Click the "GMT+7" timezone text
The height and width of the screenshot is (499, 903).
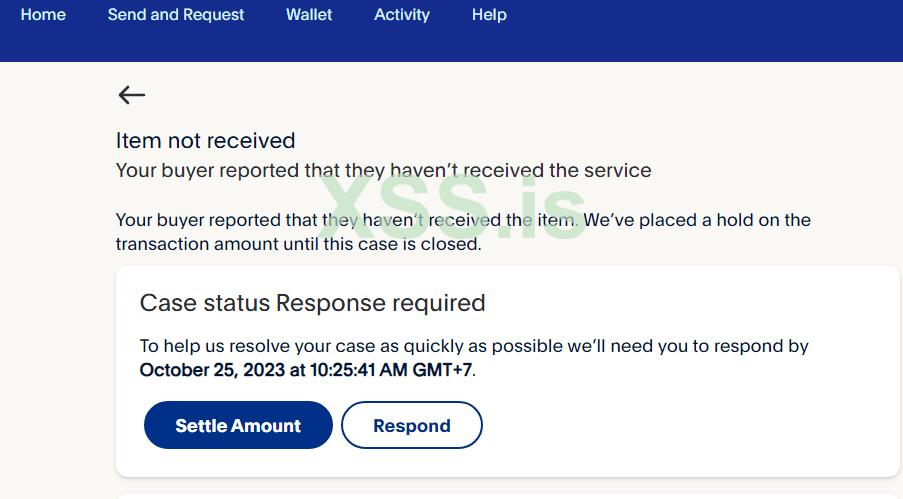[441, 371]
